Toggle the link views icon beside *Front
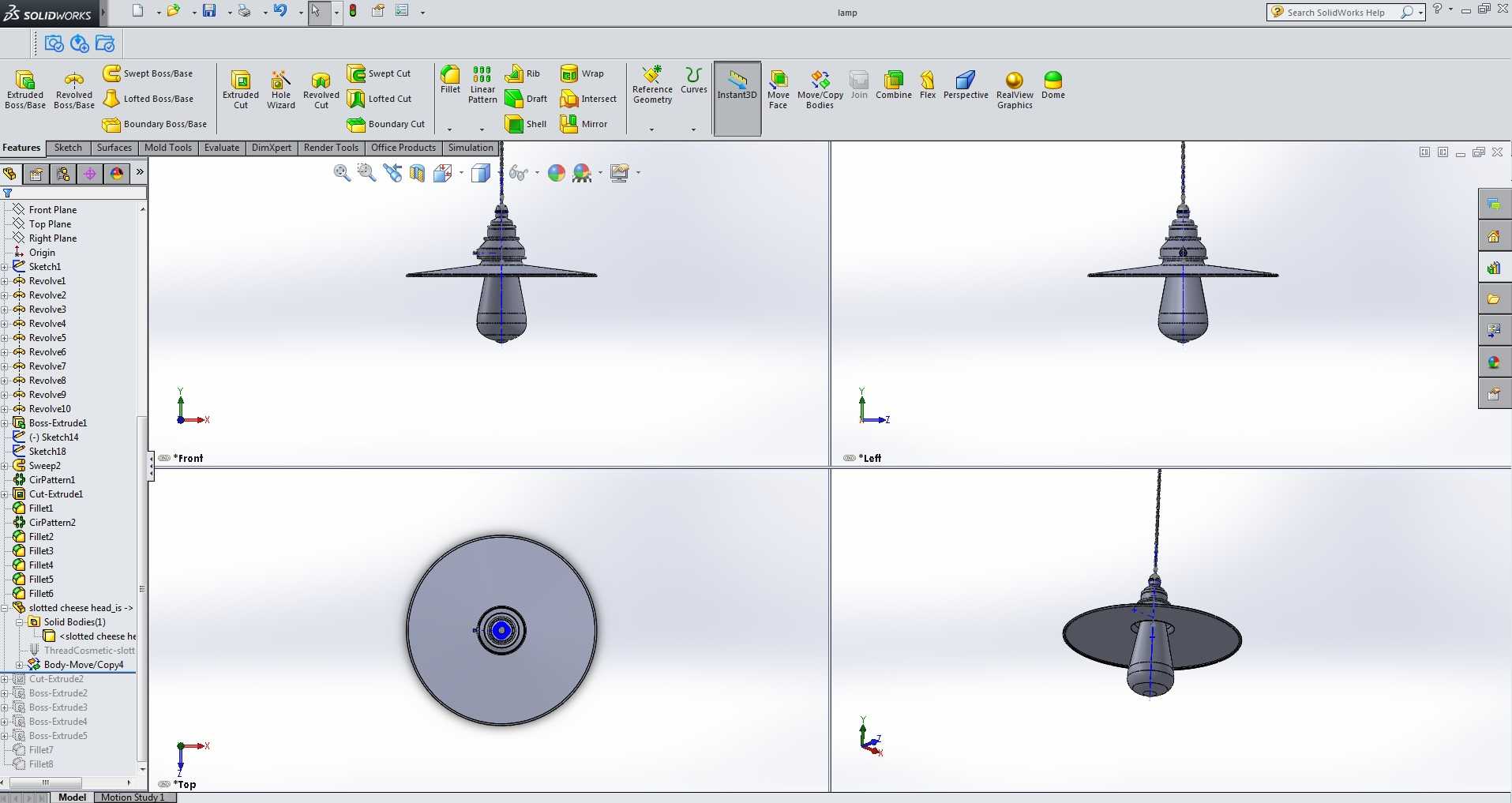The height and width of the screenshot is (803, 1512). (x=164, y=458)
